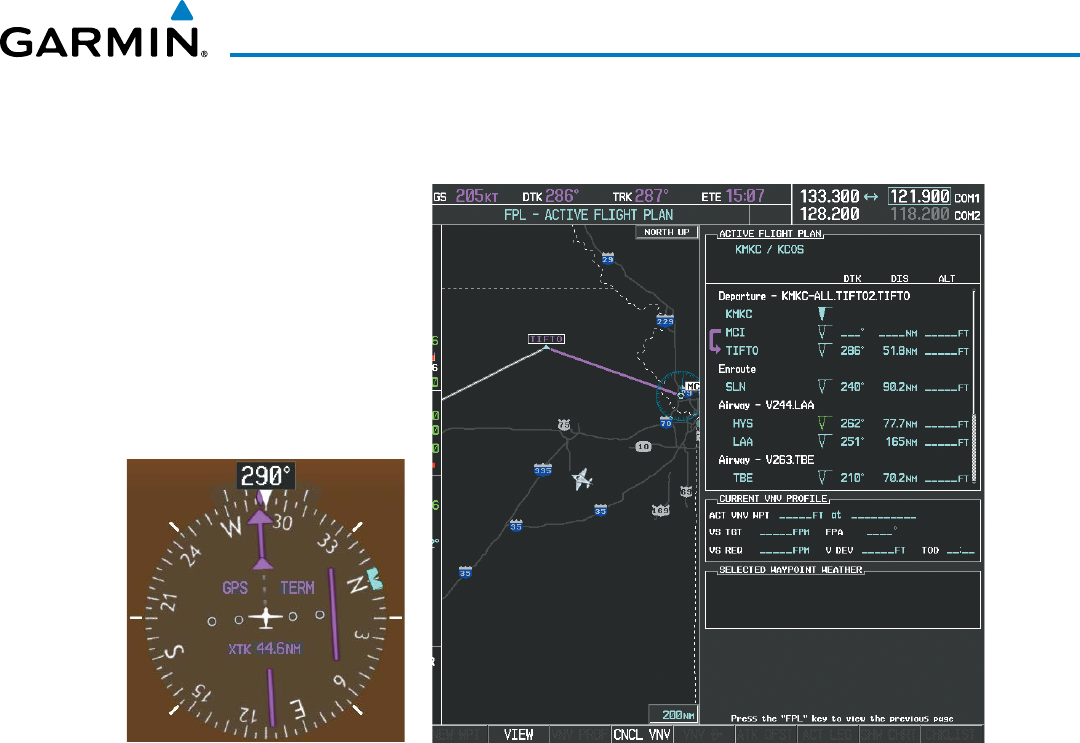Screen dimensions: 1080x743
Task: Click the highway 10 marker on map
Action: click(x=643, y=447)
